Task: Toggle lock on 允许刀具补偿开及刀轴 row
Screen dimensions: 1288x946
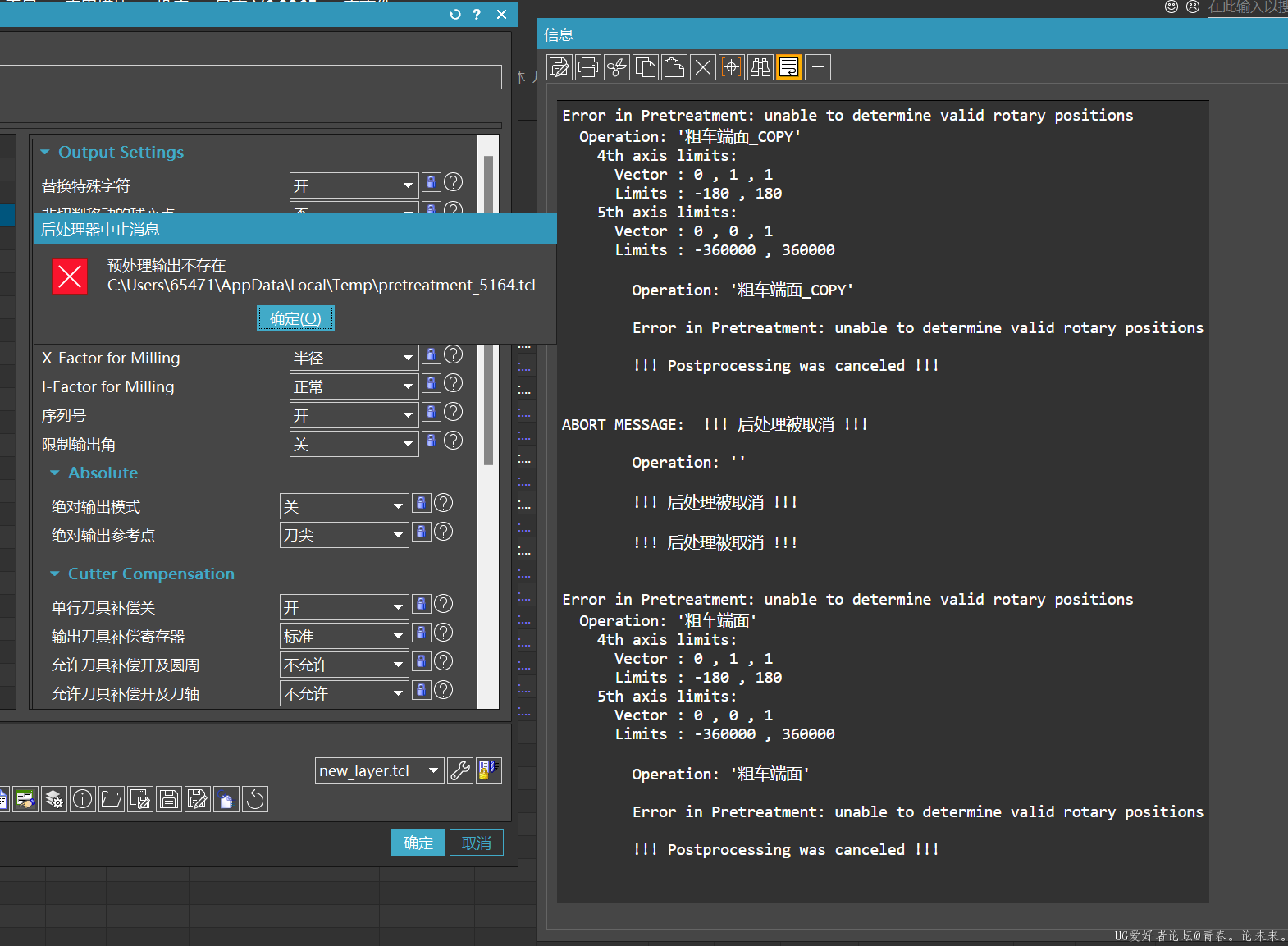Action: pos(422,690)
